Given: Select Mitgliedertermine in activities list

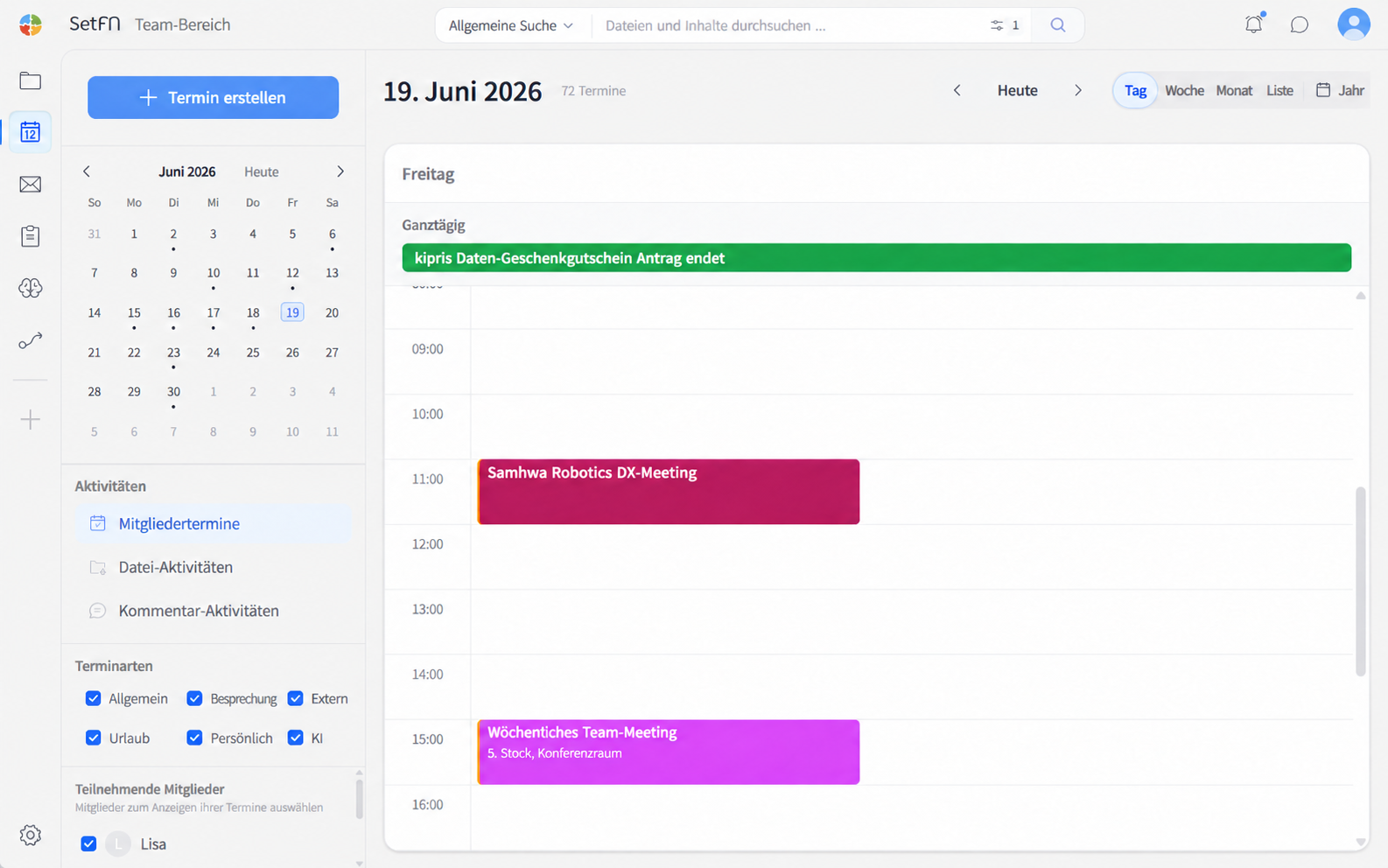Looking at the screenshot, I should (213, 523).
